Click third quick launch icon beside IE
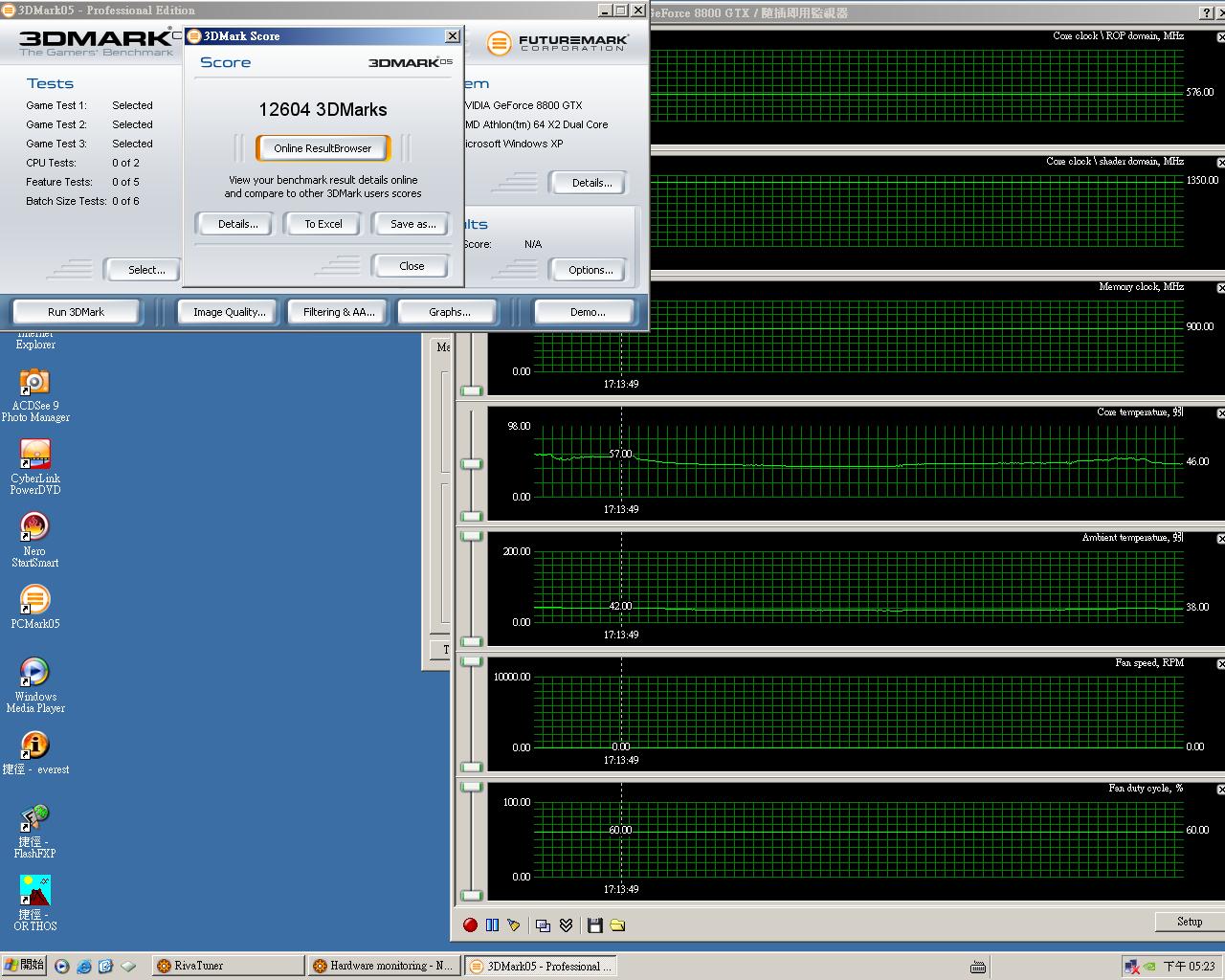 (105, 967)
